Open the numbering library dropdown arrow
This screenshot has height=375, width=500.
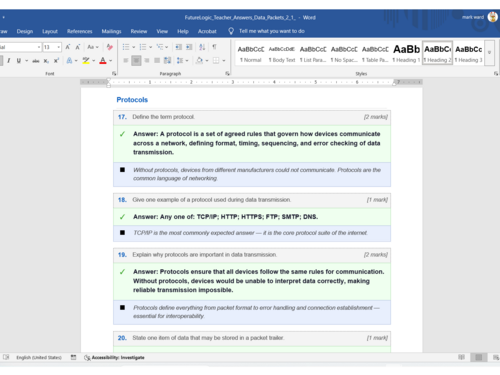point(151,47)
